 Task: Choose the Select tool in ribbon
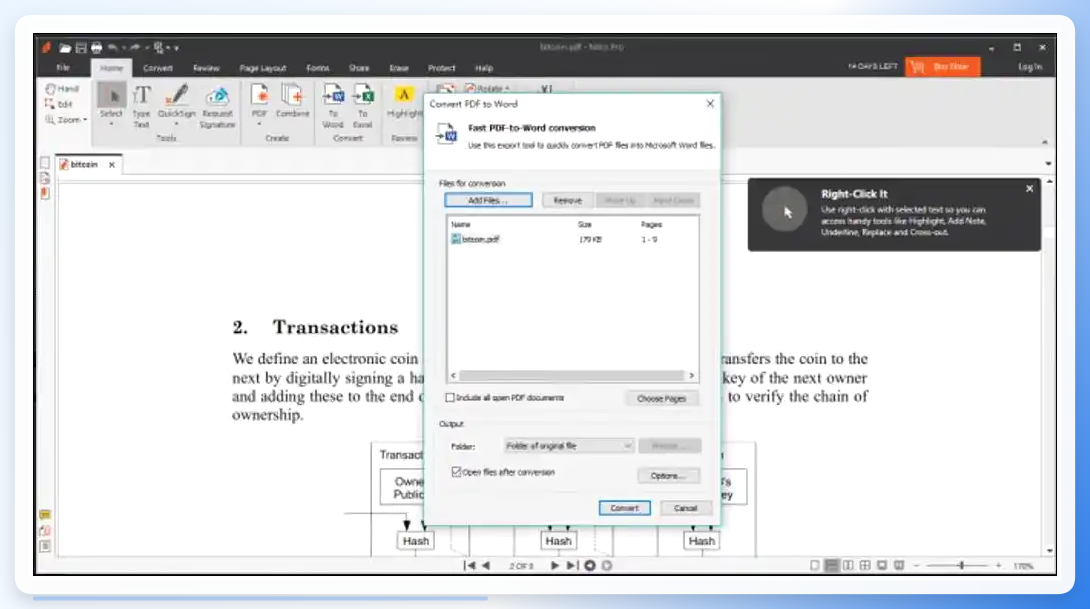click(111, 105)
